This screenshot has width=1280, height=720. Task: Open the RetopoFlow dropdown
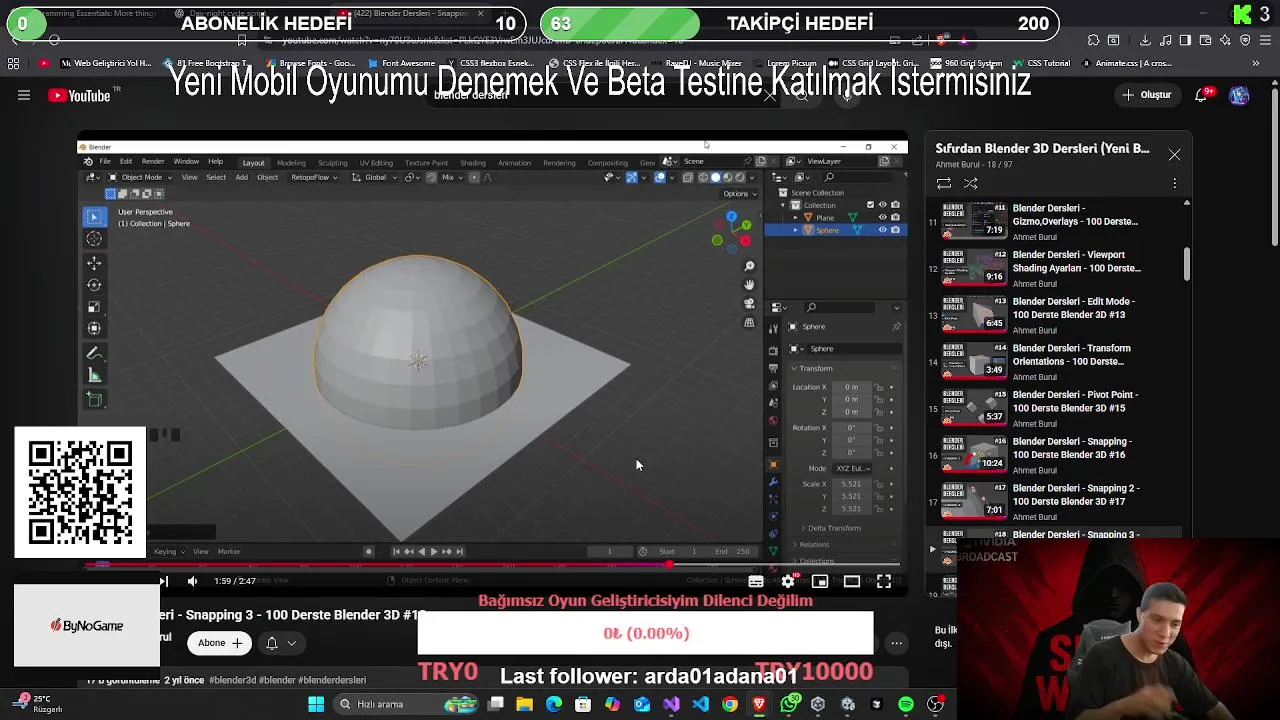pos(312,177)
